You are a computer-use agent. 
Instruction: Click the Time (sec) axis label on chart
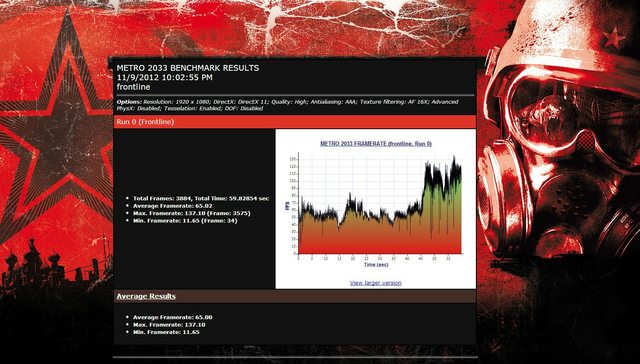point(376,264)
